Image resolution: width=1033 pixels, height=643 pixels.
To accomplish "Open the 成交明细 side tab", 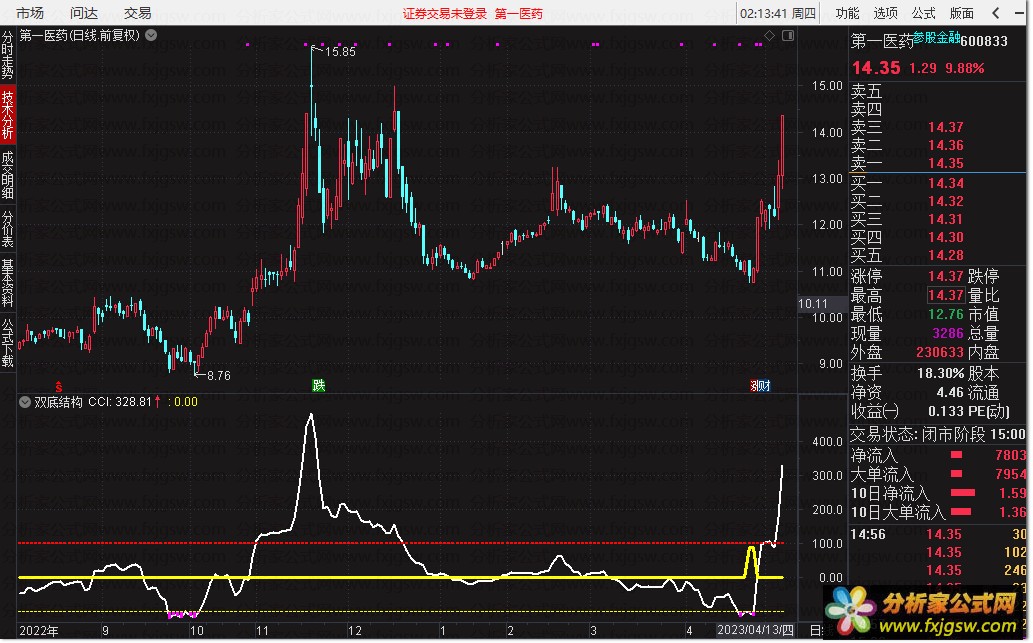I will coord(7,175).
